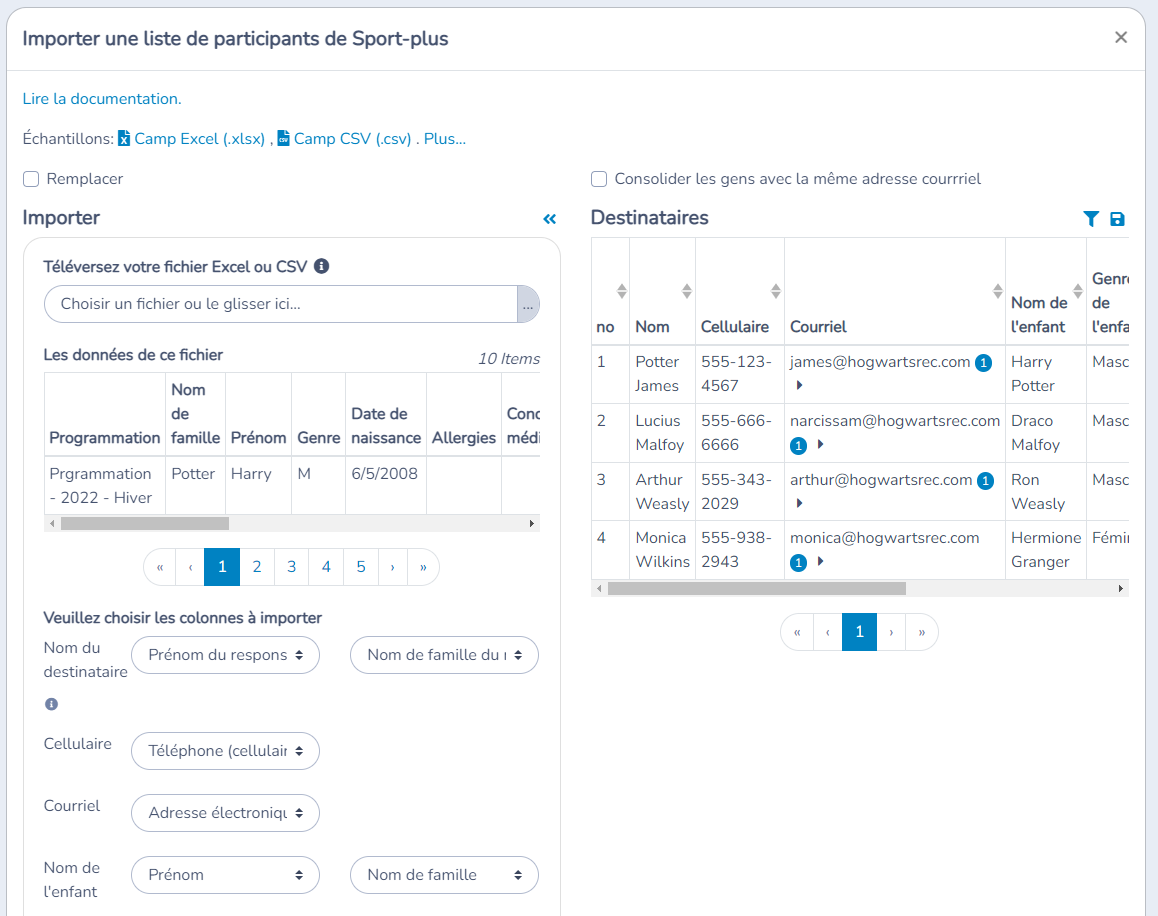Image resolution: width=1158 pixels, height=916 pixels.
Task: Expand narcissam@hogwartsrec.com row arrow
Action: [820, 444]
